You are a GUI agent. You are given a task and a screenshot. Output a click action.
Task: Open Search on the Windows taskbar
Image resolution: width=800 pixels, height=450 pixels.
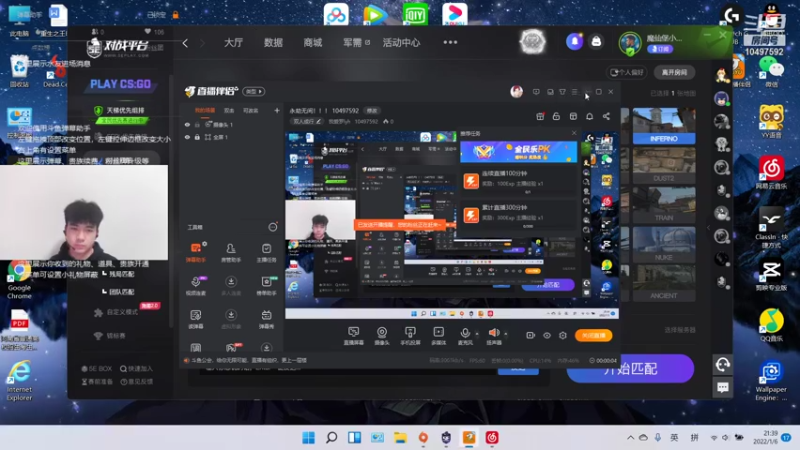coord(332,438)
